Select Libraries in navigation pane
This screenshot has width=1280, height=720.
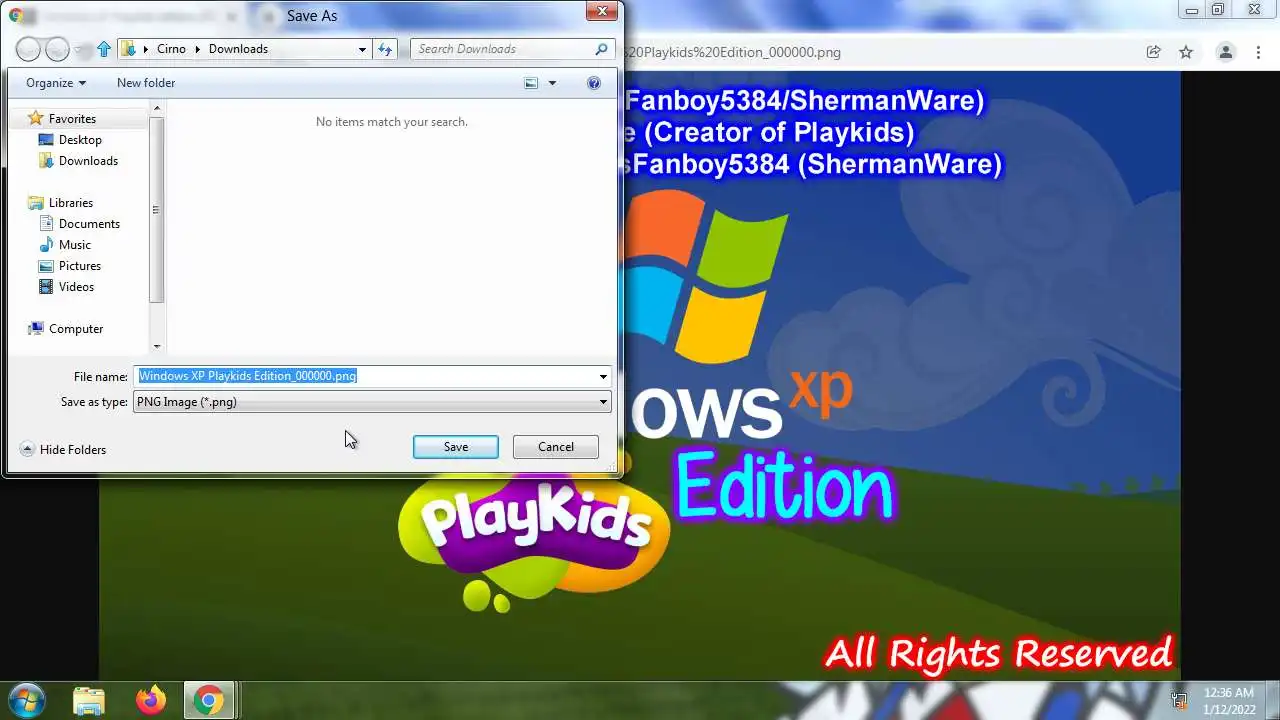[x=70, y=203]
